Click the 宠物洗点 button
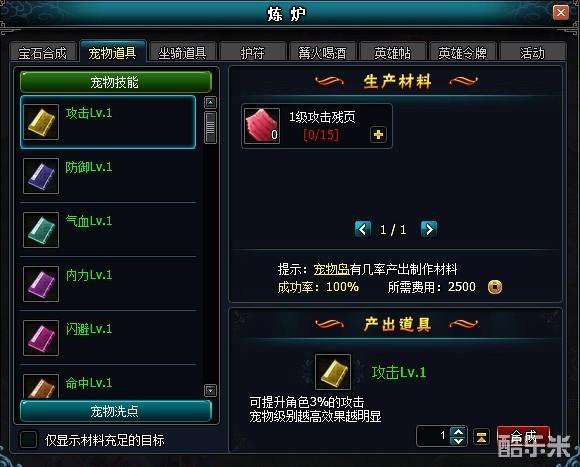 coord(116,411)
